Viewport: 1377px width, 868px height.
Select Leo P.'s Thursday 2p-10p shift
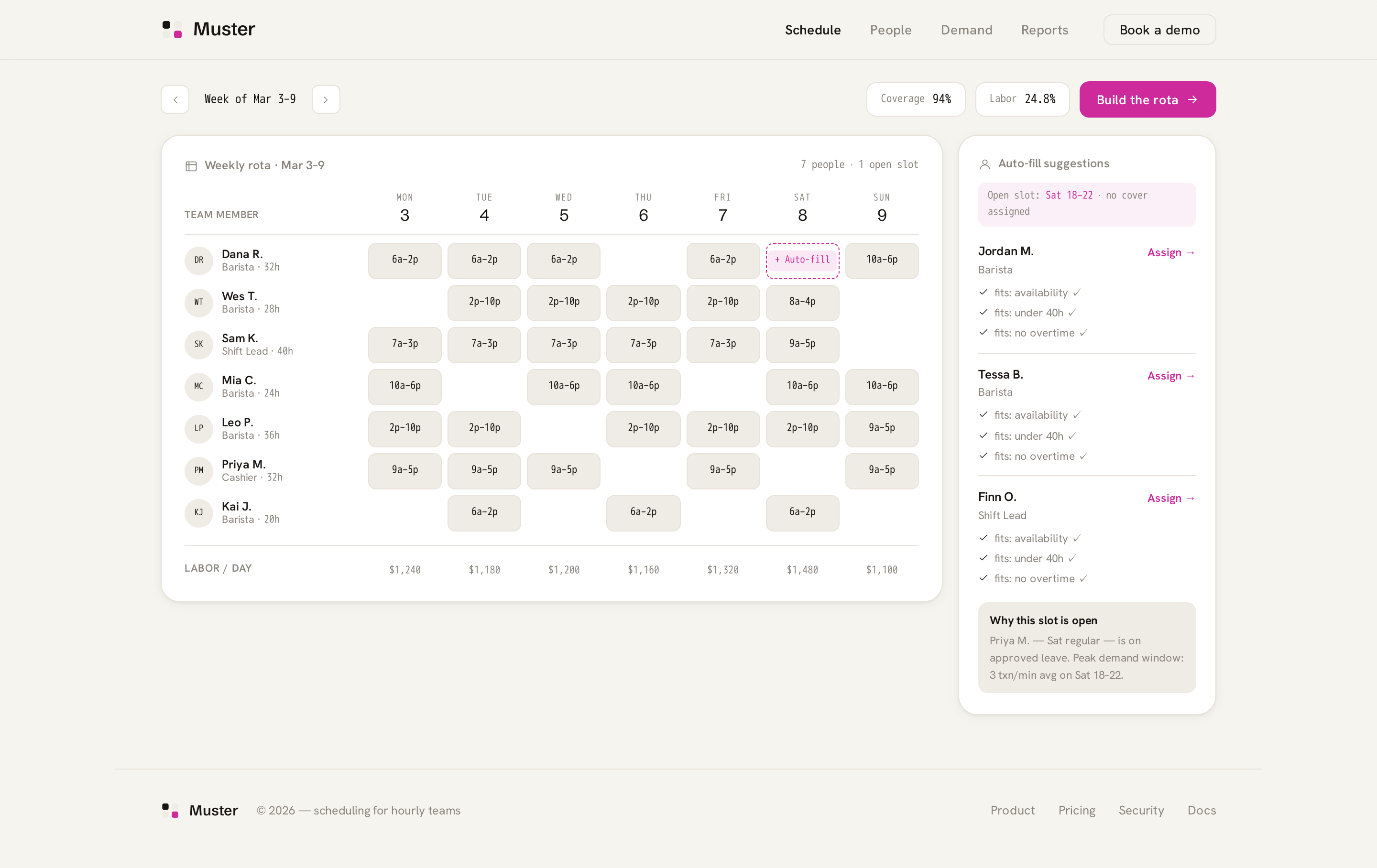click(x=644, y=428)
